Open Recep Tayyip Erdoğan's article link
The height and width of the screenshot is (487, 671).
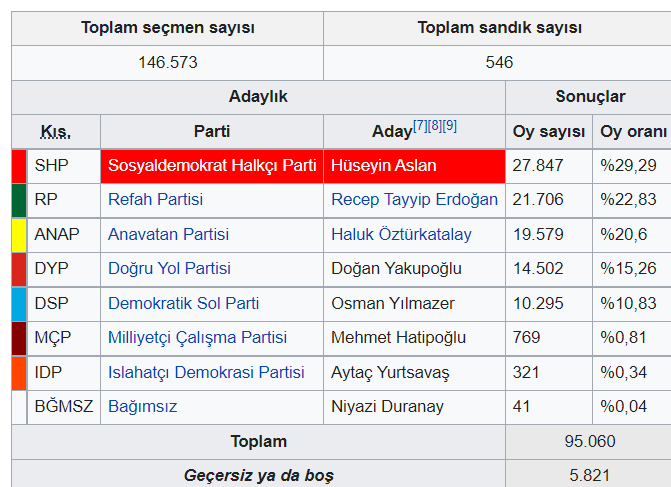pyautogui.click(x=414, y=199)
